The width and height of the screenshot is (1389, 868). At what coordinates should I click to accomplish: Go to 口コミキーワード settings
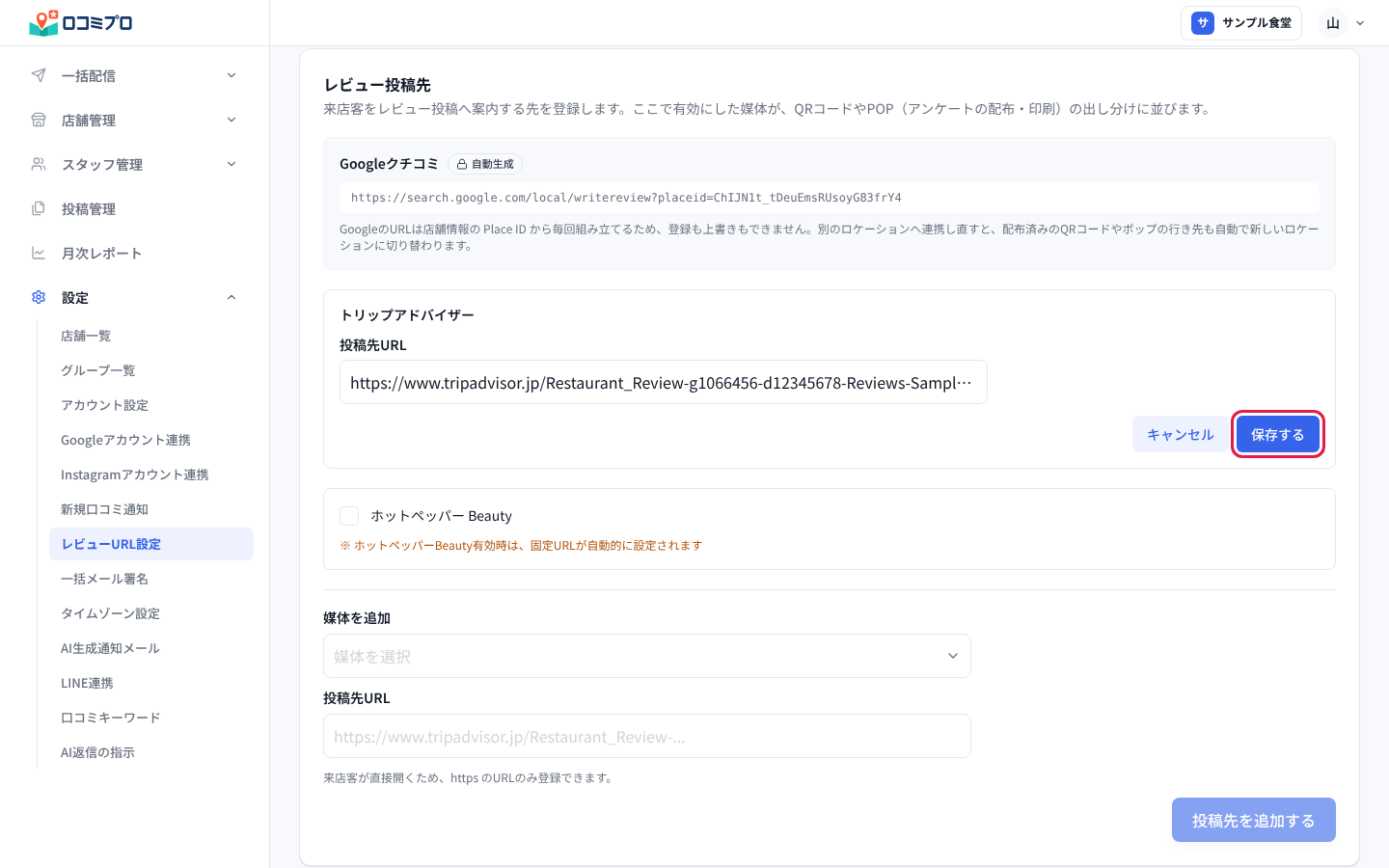(151, 718)
